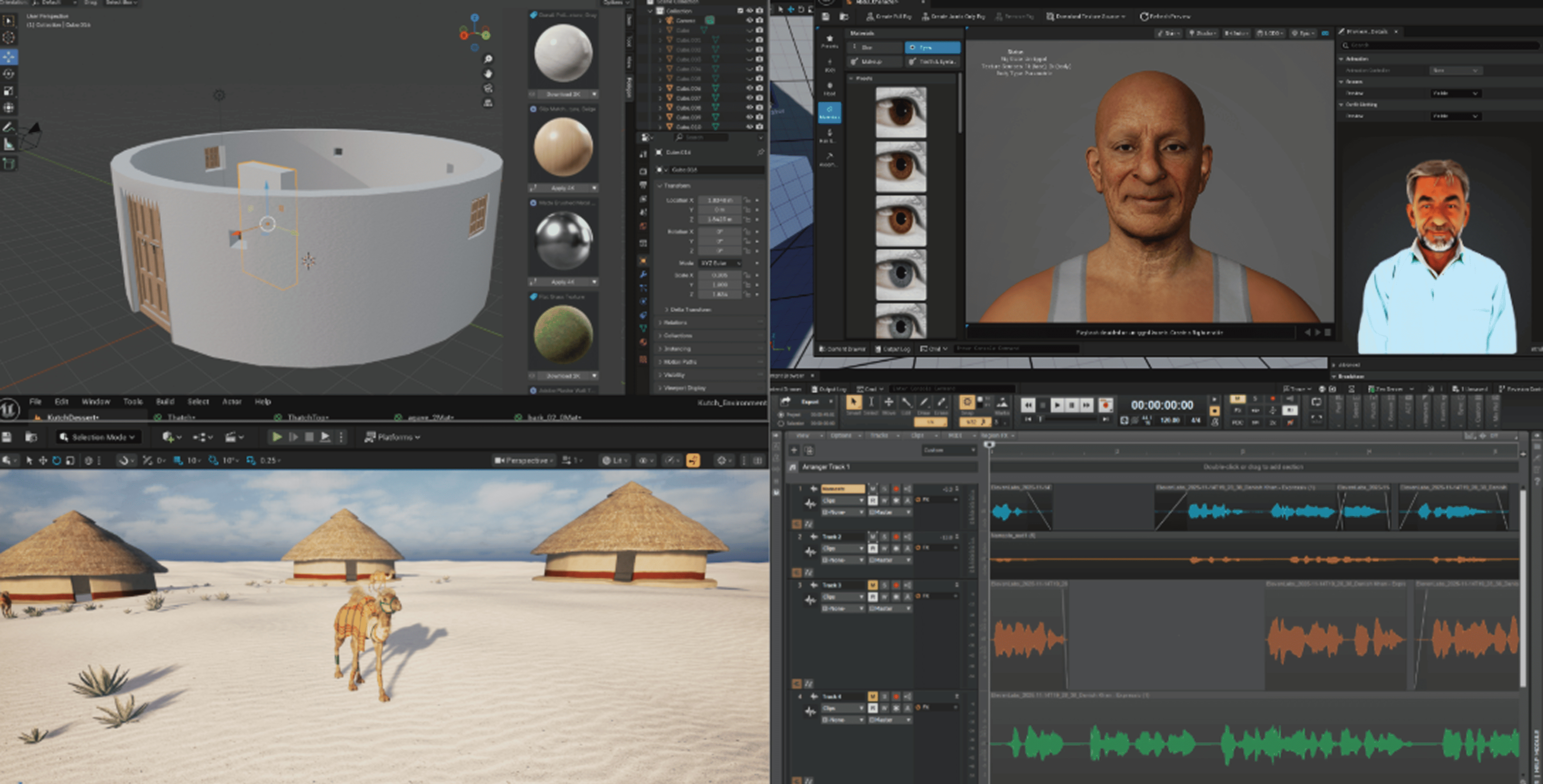
Task: Click Unreal's Stop simulation square button
Action: point(309,437)
